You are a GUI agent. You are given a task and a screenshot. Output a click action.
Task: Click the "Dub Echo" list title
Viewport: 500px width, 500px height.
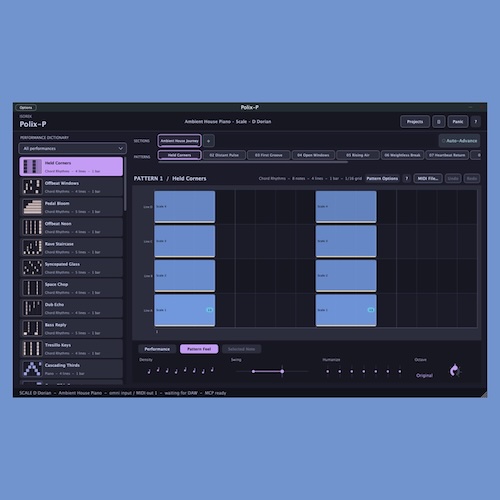point(54,305)
